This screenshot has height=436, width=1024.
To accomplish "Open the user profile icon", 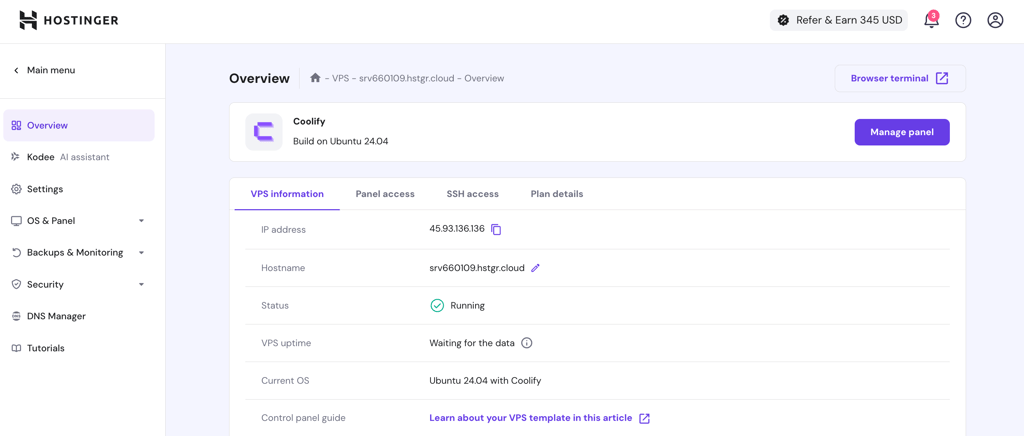I will (x=995, y=20).
